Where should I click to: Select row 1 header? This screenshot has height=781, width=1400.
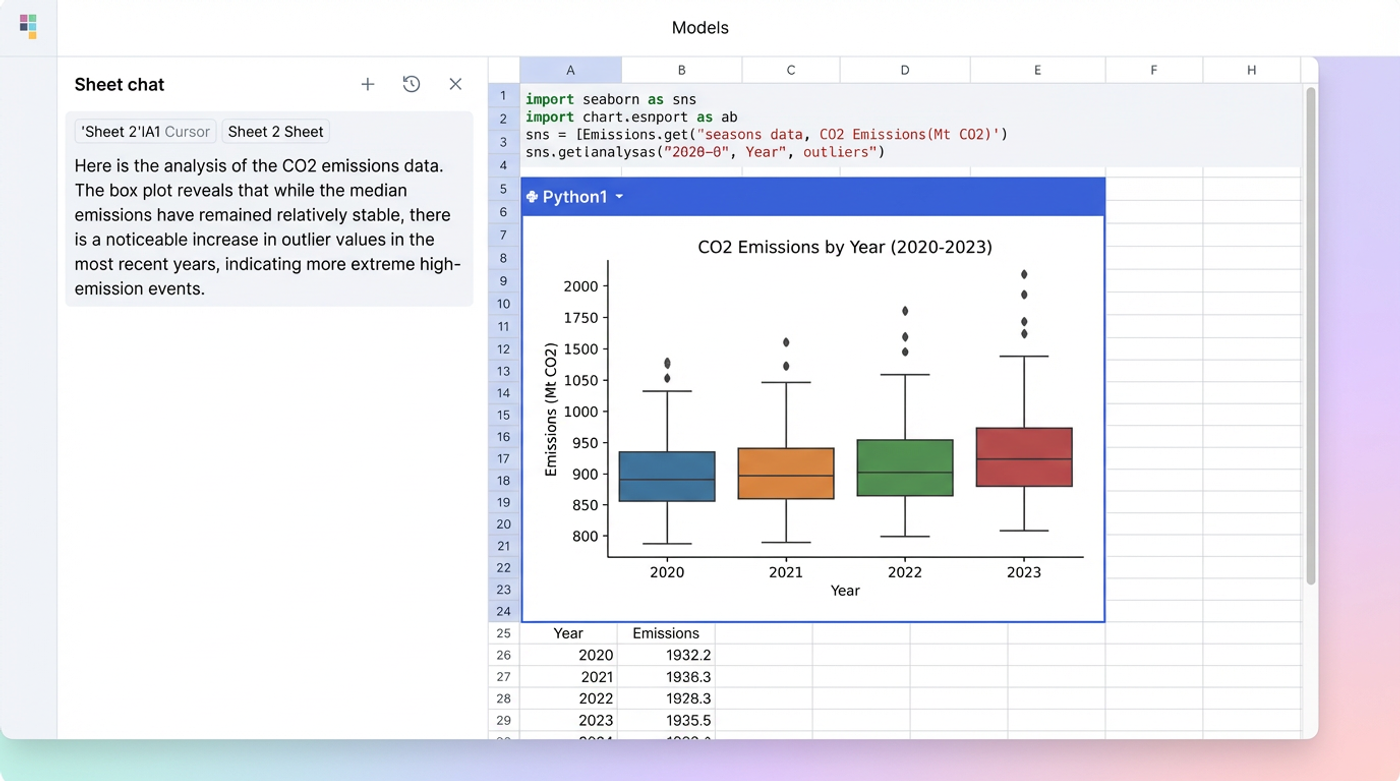(x=504, y=96)
